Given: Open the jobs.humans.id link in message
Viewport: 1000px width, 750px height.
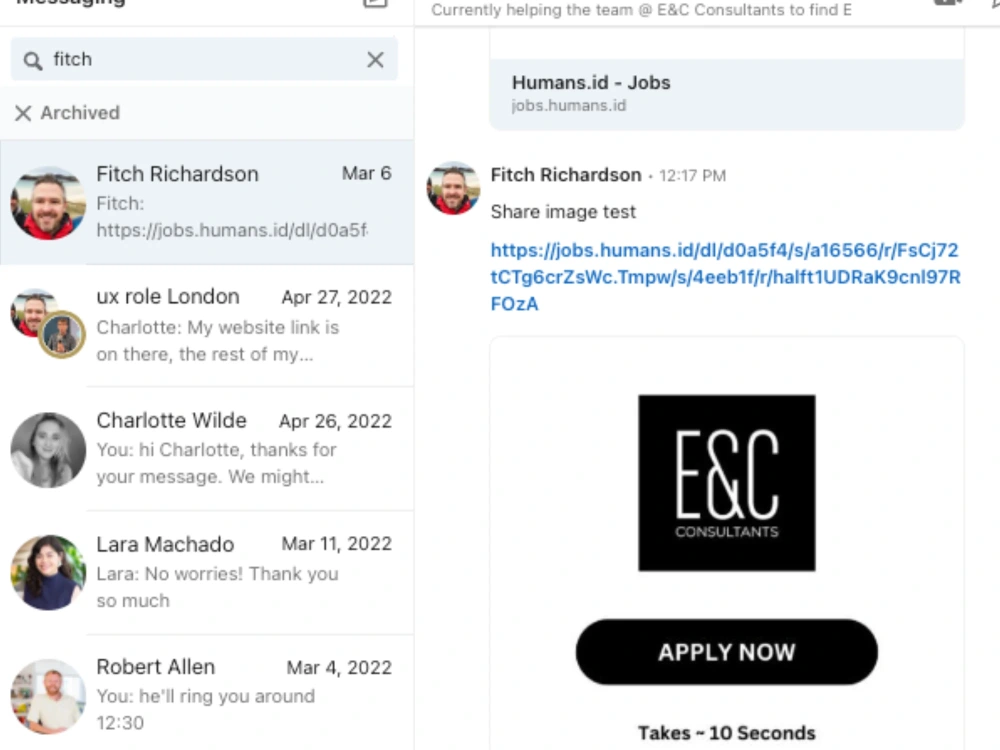Looking at the screenshot, I should point(726,277).
